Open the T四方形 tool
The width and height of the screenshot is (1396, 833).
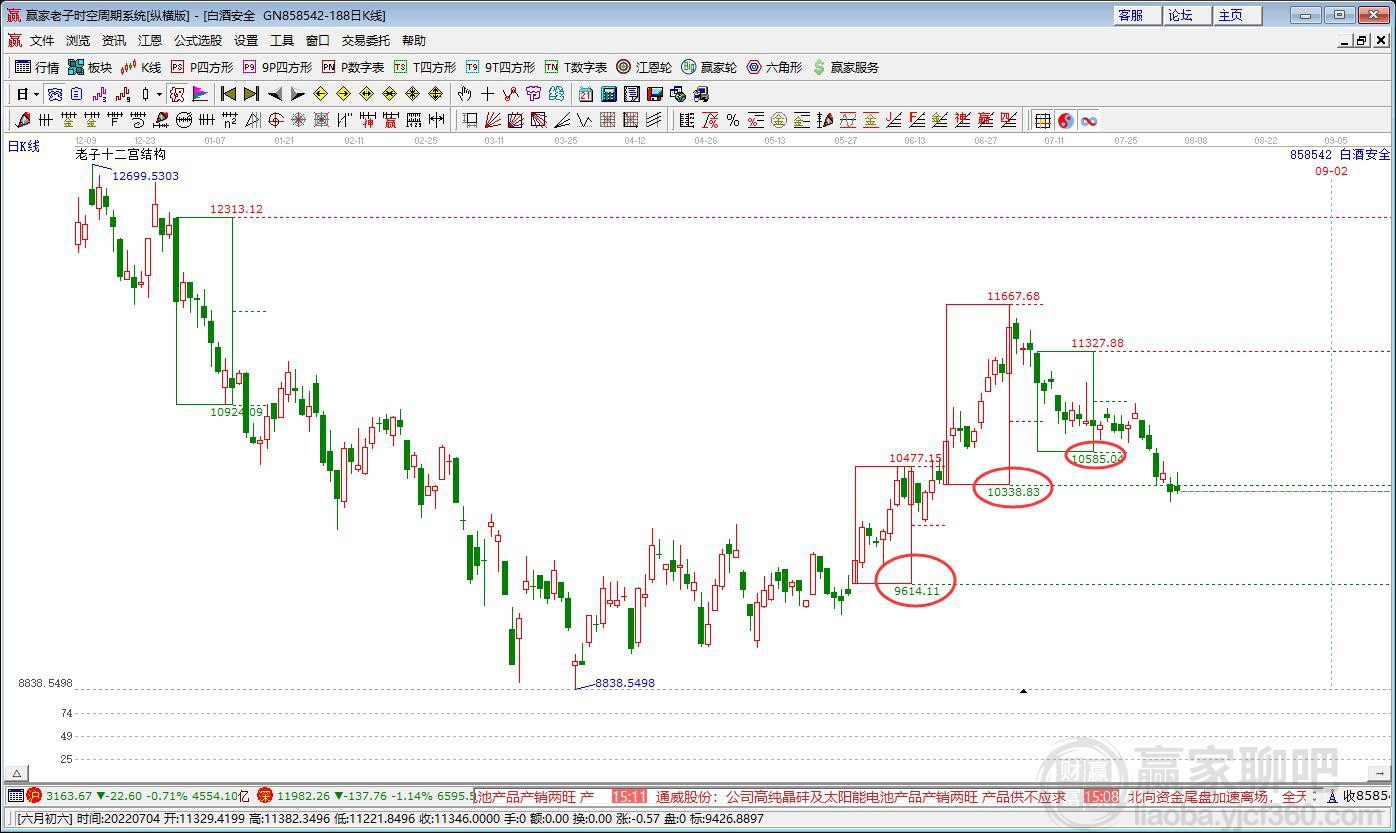pos(425,67)
